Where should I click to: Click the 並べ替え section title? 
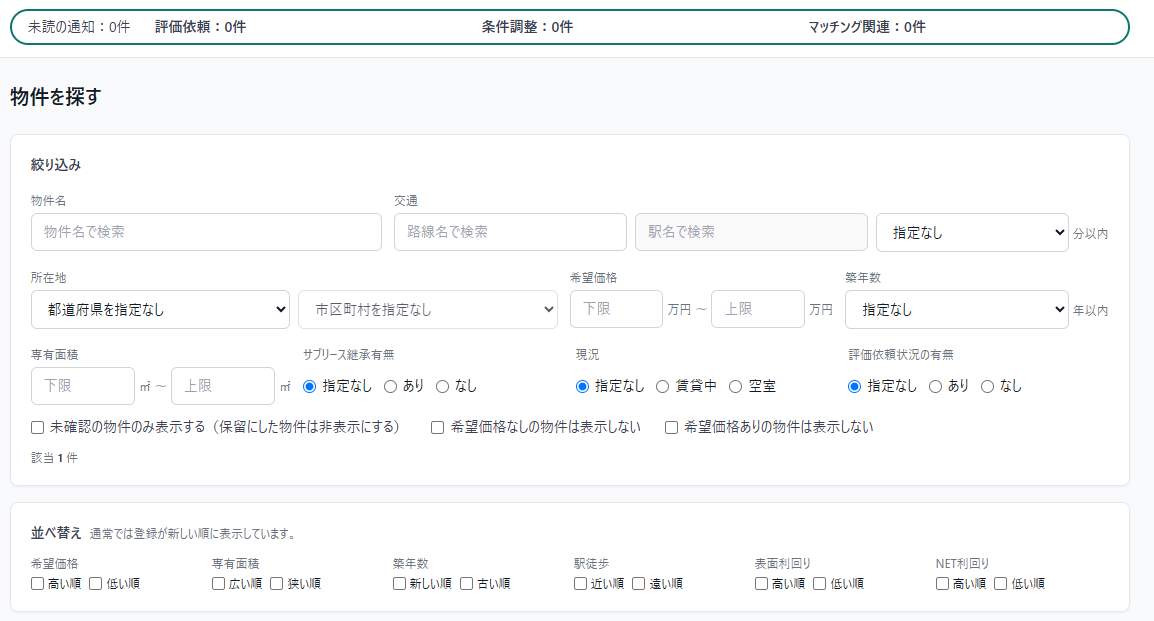[56, 533]
